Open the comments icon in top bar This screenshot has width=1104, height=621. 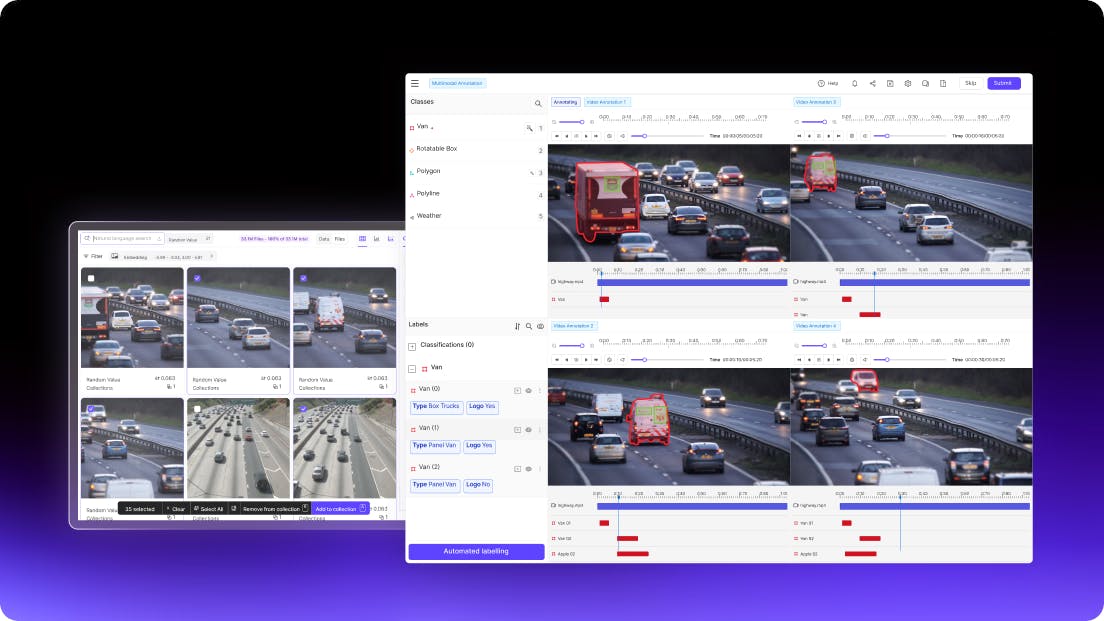925,83
